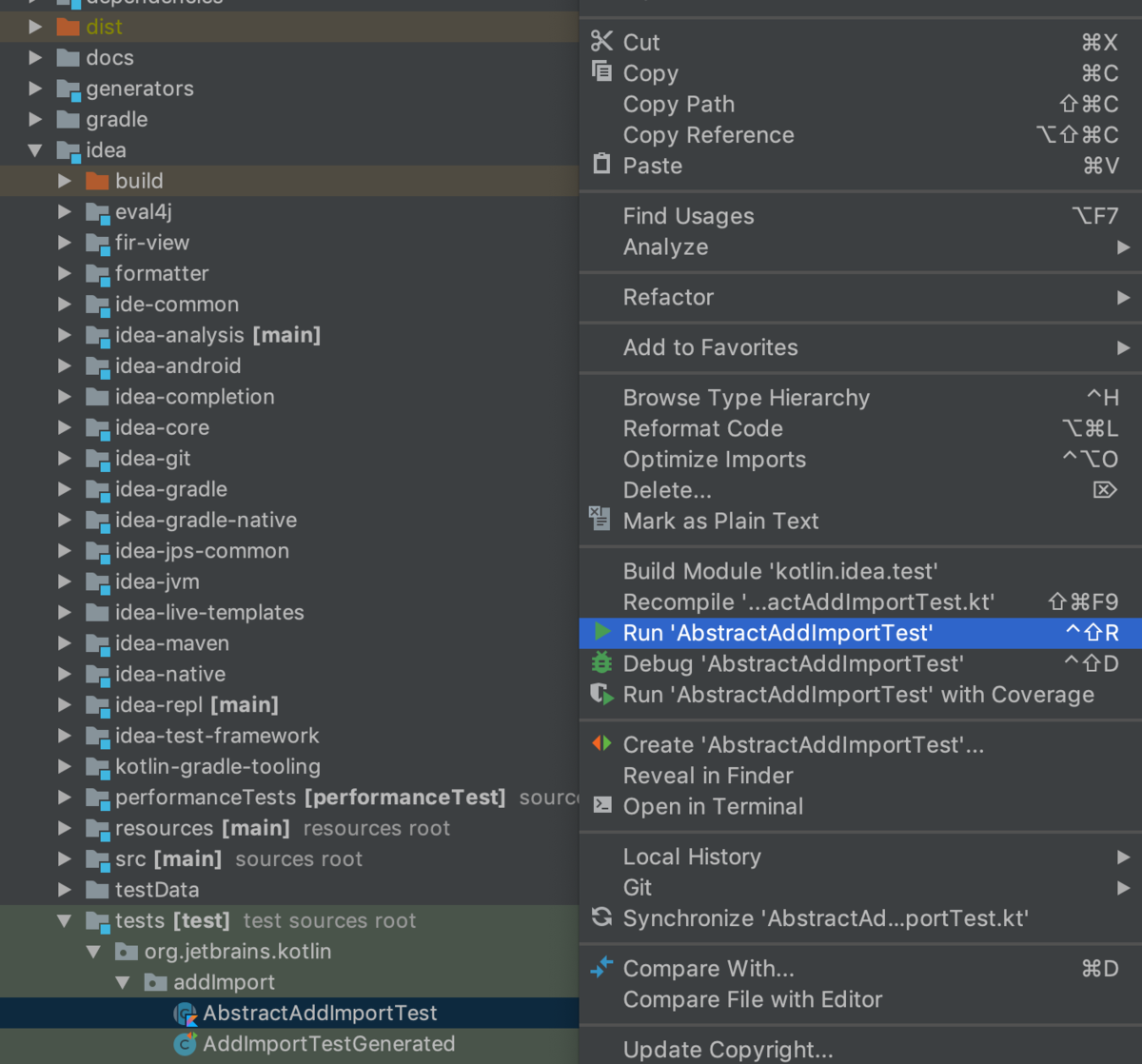This screenshot has width=1142, height=1064.
Task: Click the Mark as Plain Text icon
Action: (x=600, y=519)
